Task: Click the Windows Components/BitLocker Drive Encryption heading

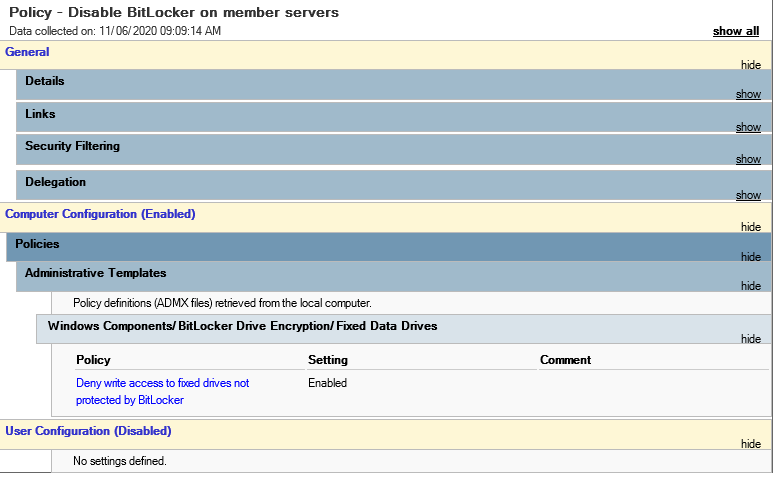Action: point(243,326)
